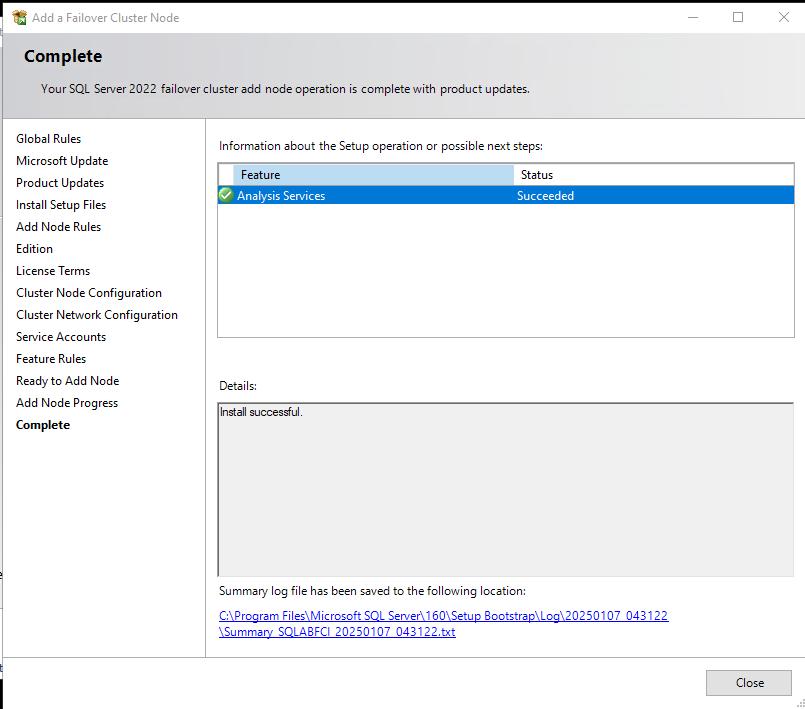Image resolution: width=805 pixels, height=709 pixels.
Task: Select Edition step in sidebar
Action: tap(34, 249)
